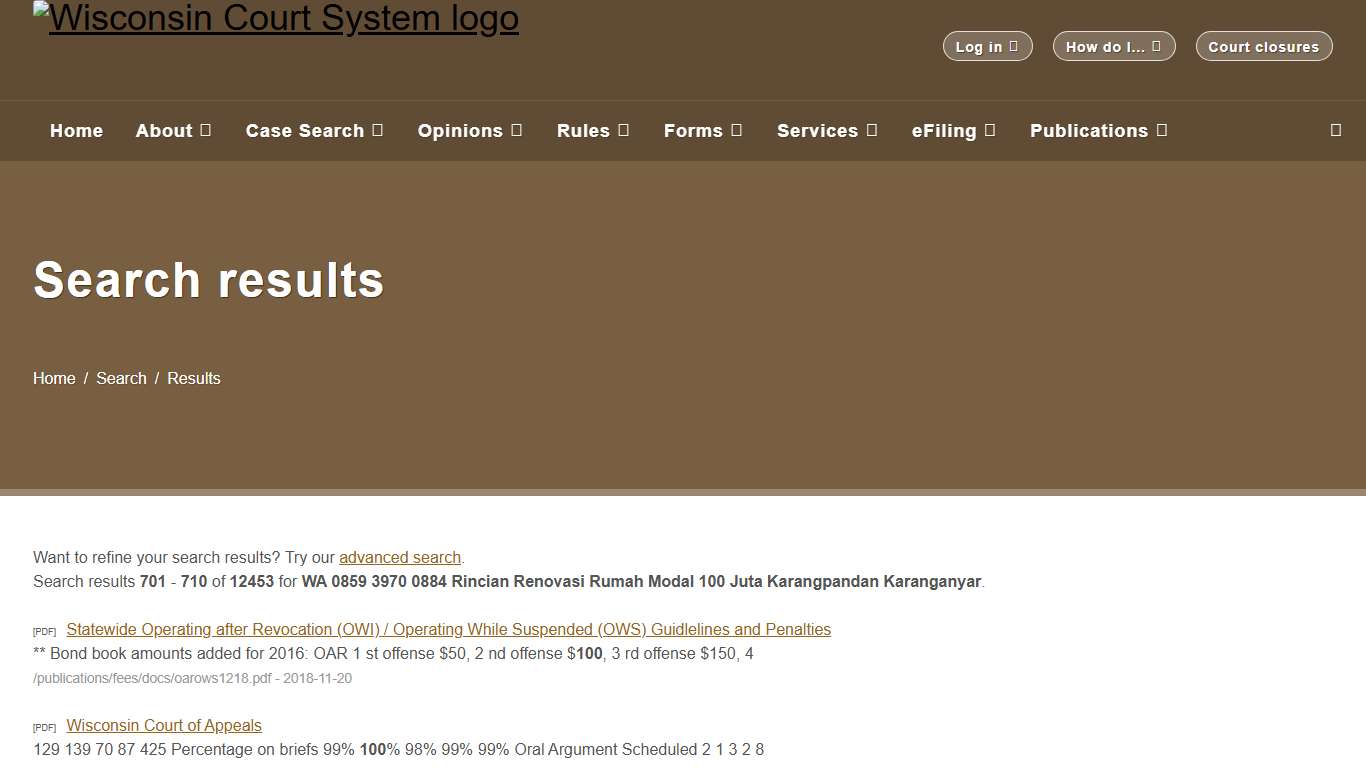Viewport: 1366px width, 768px height.
Task: Follow the Wisconsin Court of Appeals link
Action: (x=163, y=725)
